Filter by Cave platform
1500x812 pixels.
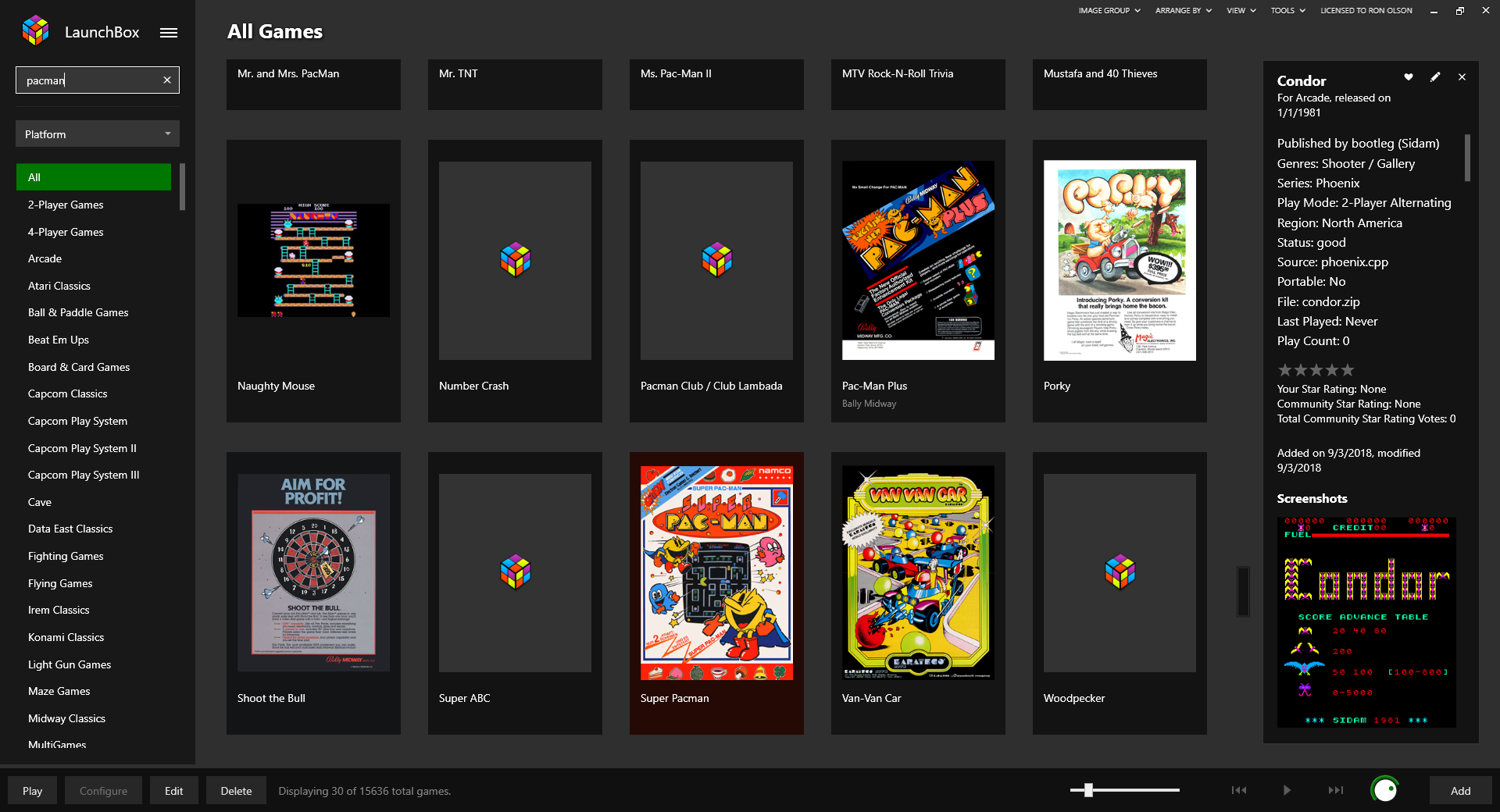pos(40,502)
